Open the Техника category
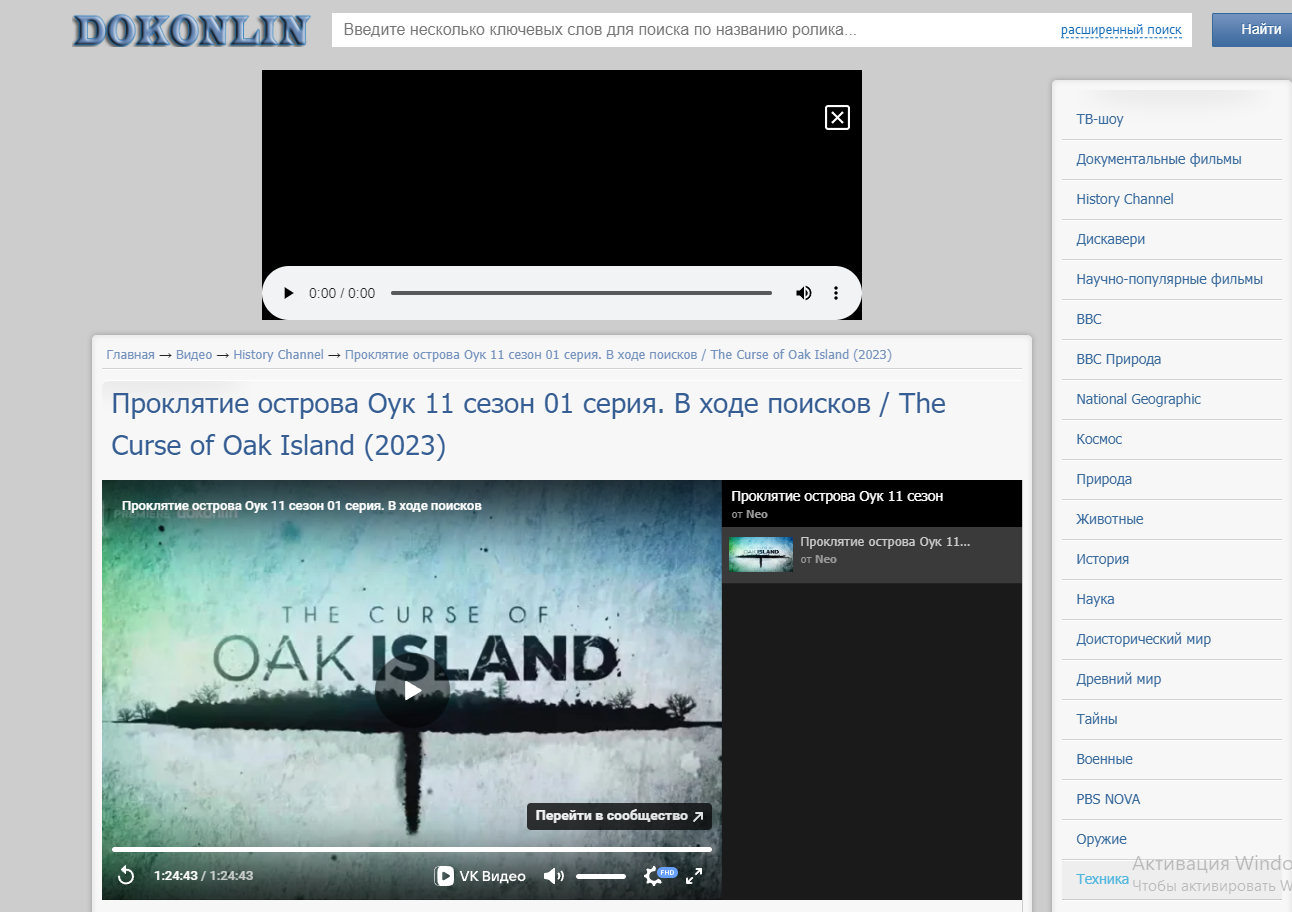This screenshot has width=1292, height=912. tap(1103, 879)
